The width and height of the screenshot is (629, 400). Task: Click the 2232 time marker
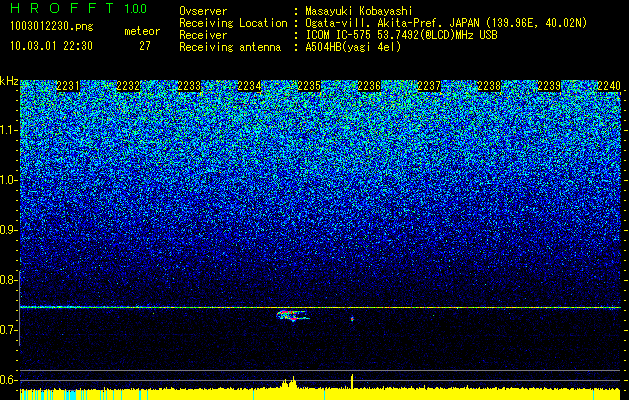(x=128, y=86)
